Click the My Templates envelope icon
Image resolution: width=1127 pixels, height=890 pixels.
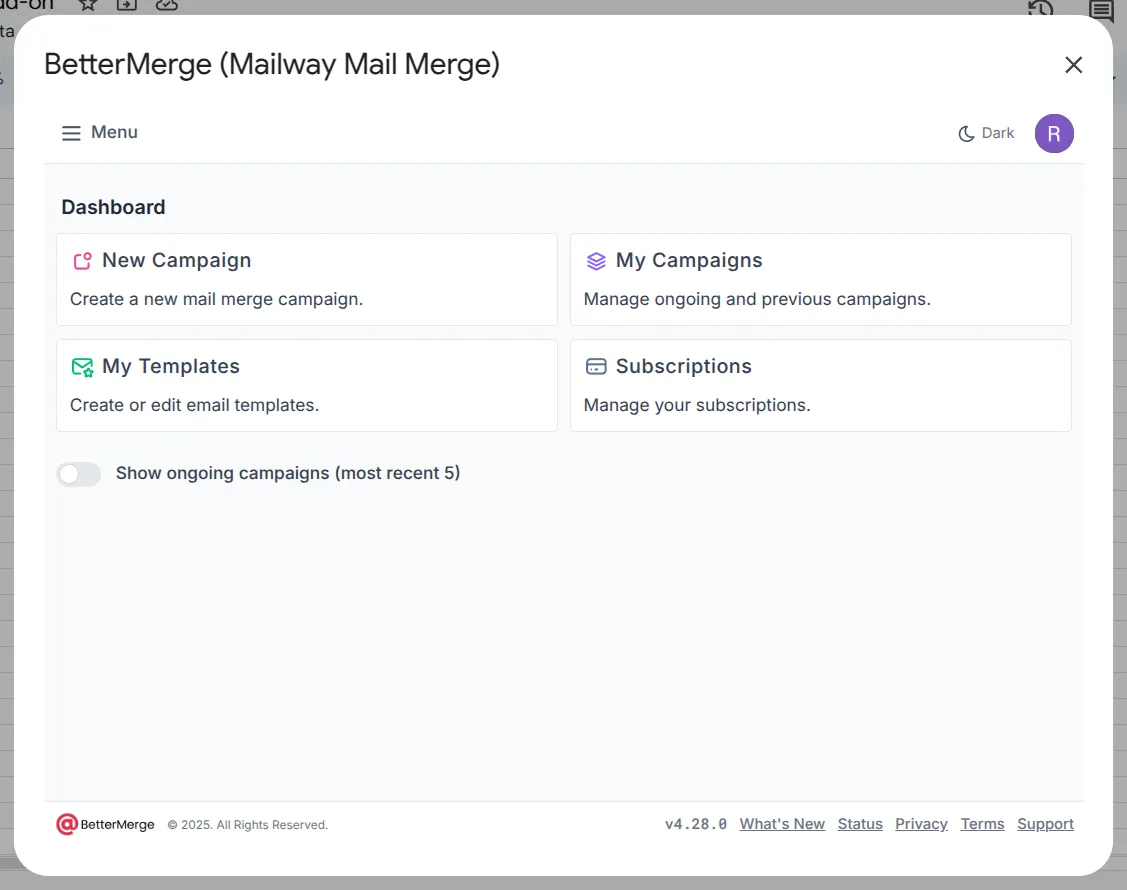[x=82, y=366]
